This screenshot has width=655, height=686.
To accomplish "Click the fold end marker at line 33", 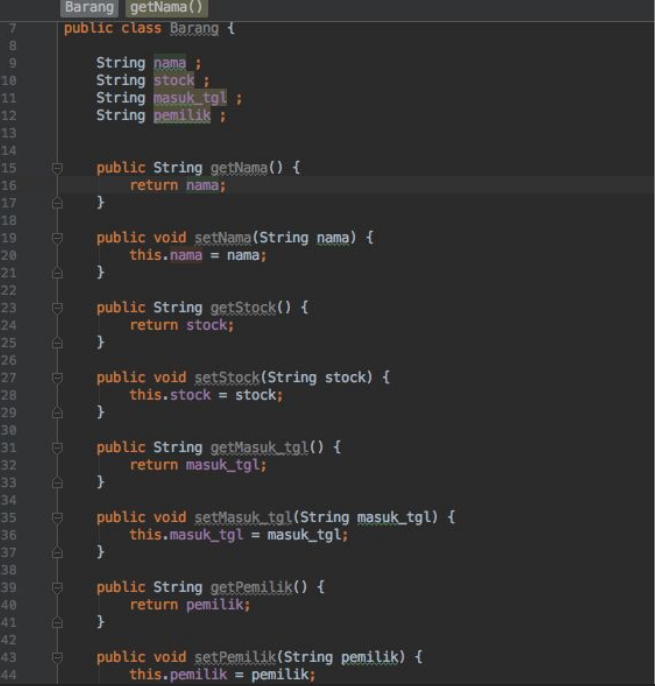I will [x=57, y=483].
